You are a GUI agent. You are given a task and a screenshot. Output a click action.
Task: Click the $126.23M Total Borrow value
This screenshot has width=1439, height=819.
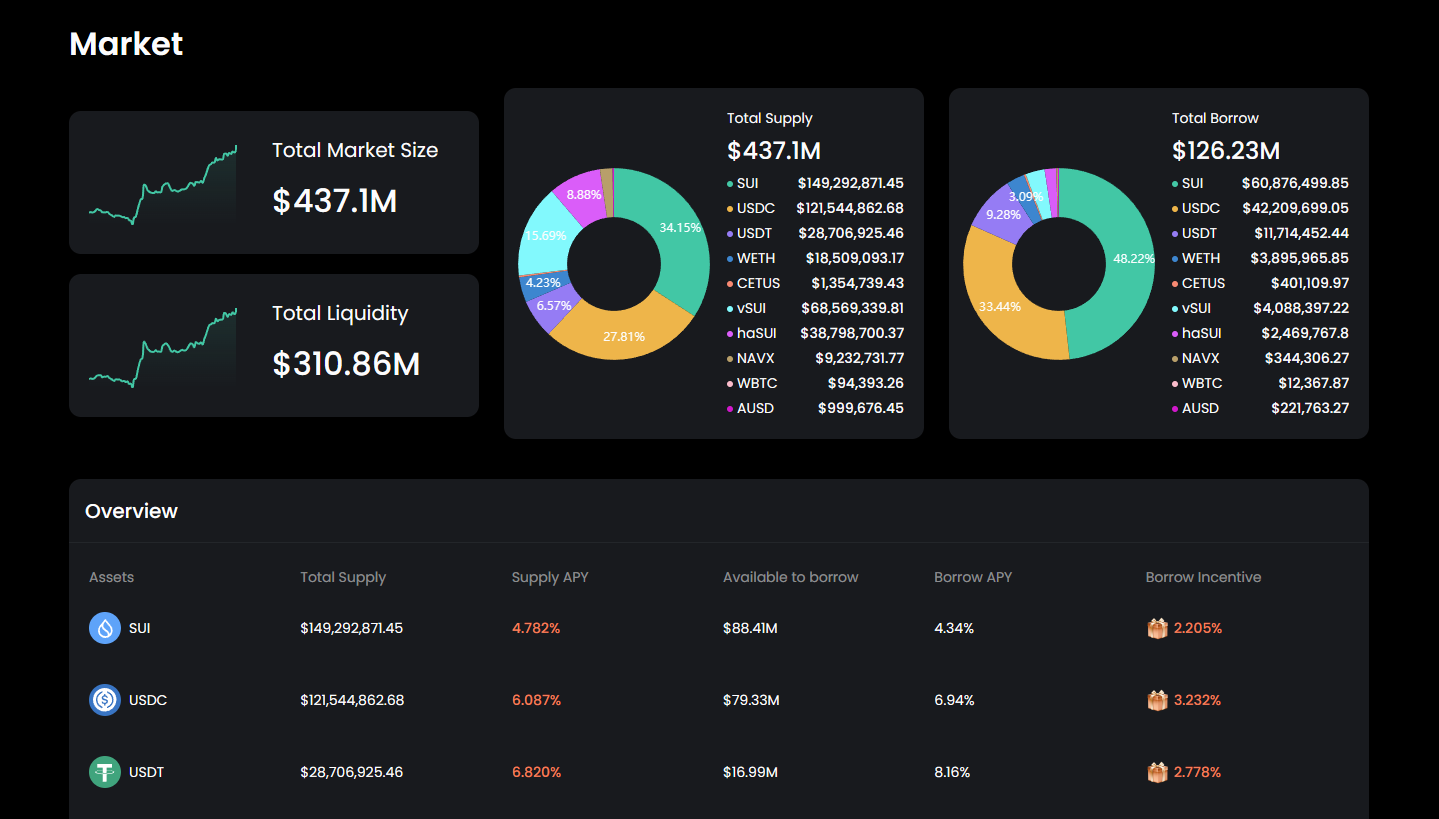(1226, 151)
